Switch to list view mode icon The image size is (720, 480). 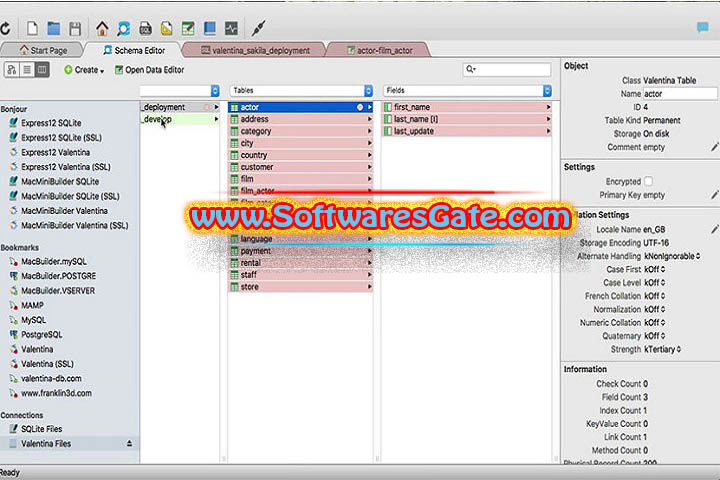pos(27,70)
